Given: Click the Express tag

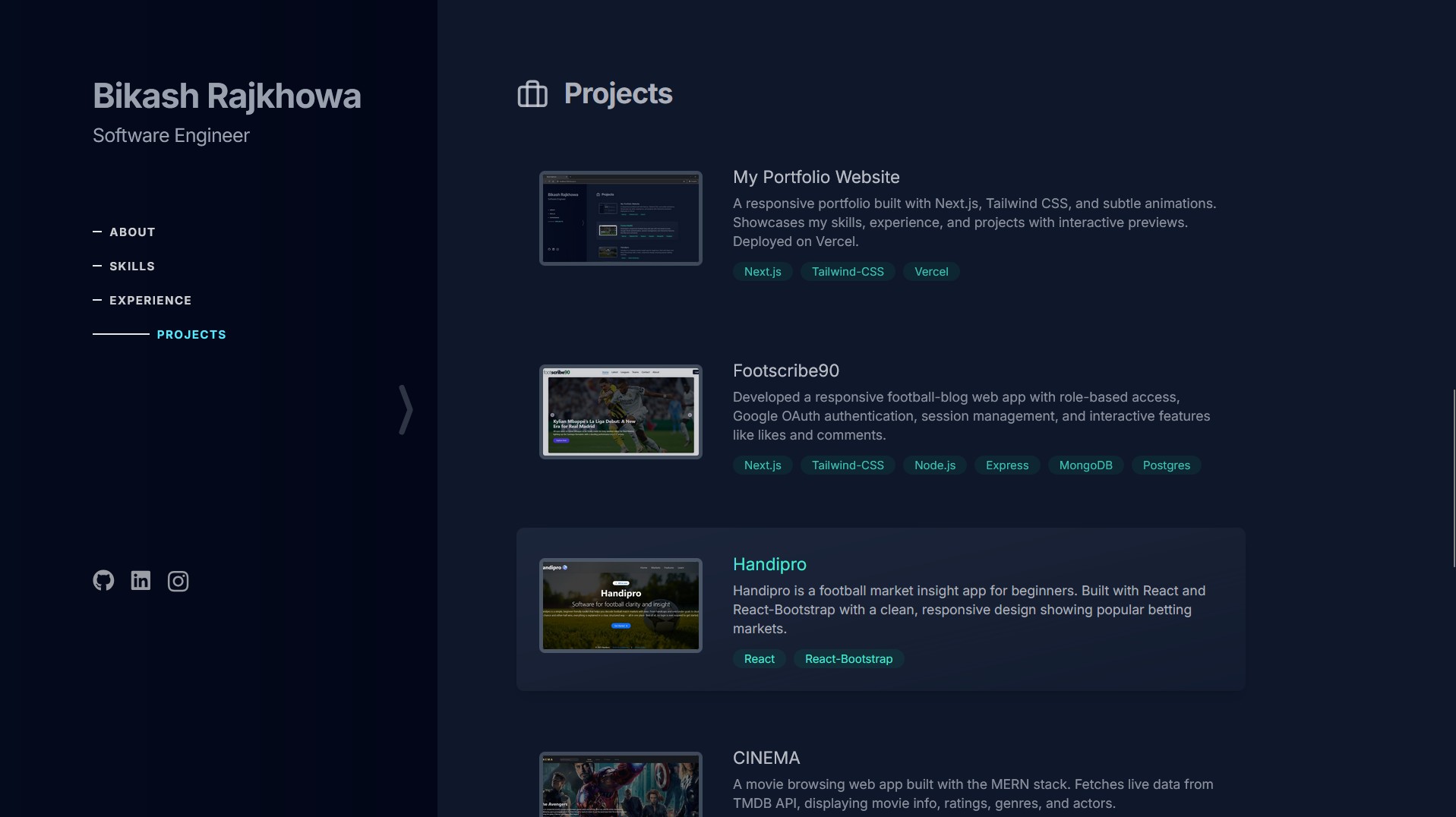Looking at the screenshot, I should (1007, 465).
